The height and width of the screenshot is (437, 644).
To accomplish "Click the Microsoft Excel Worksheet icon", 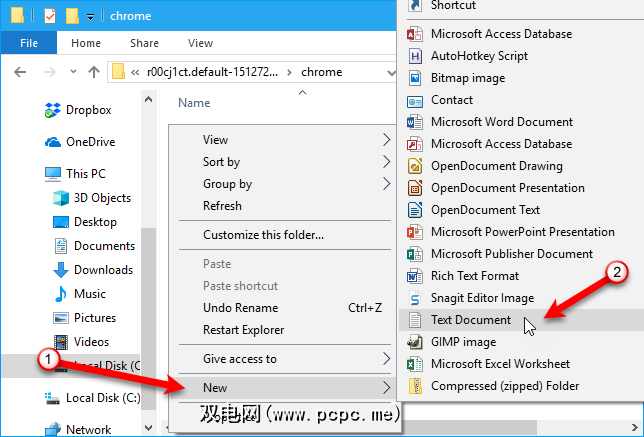I will click(x=416, y=364).
